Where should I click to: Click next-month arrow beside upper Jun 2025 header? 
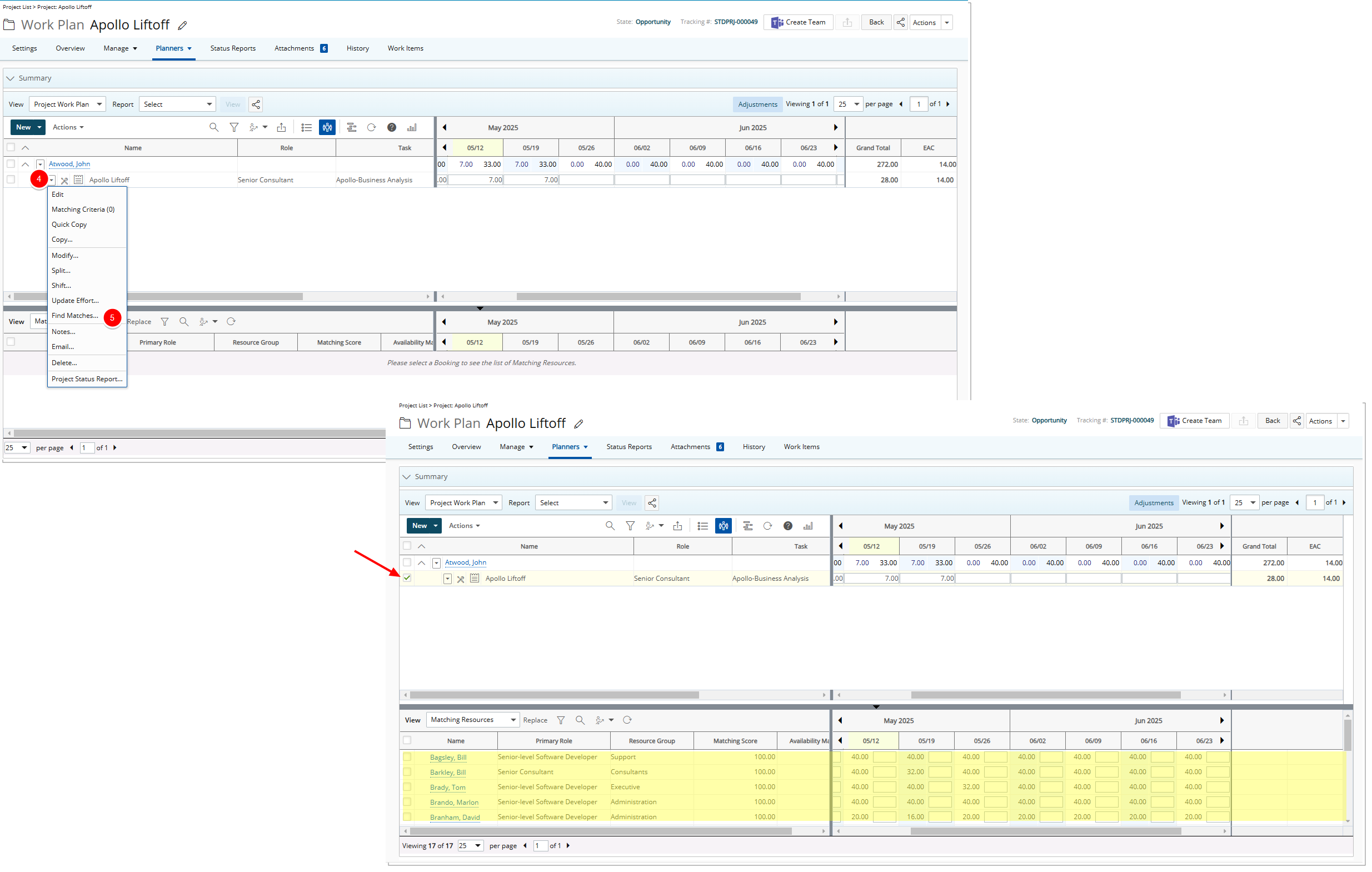tap(836, 128)
